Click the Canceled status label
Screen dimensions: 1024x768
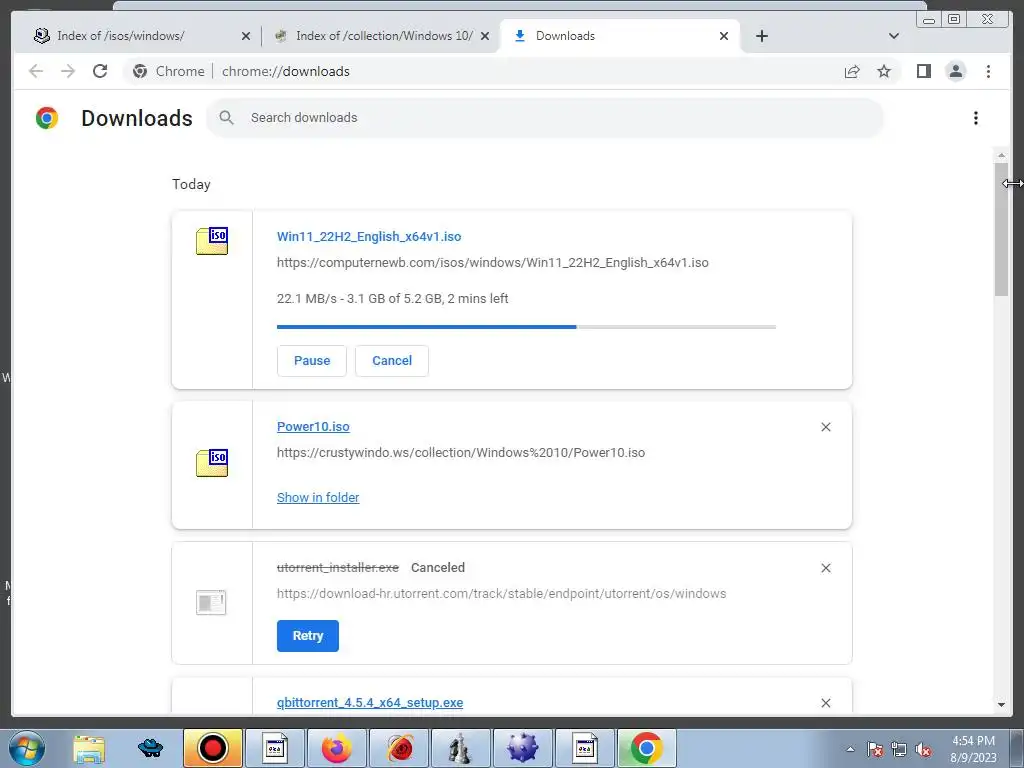pyautogui.click(x=438, y=568)
